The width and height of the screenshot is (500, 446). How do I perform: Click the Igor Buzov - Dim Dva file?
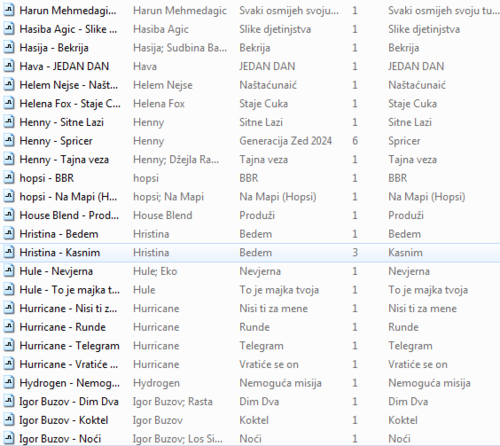point(69,402)
